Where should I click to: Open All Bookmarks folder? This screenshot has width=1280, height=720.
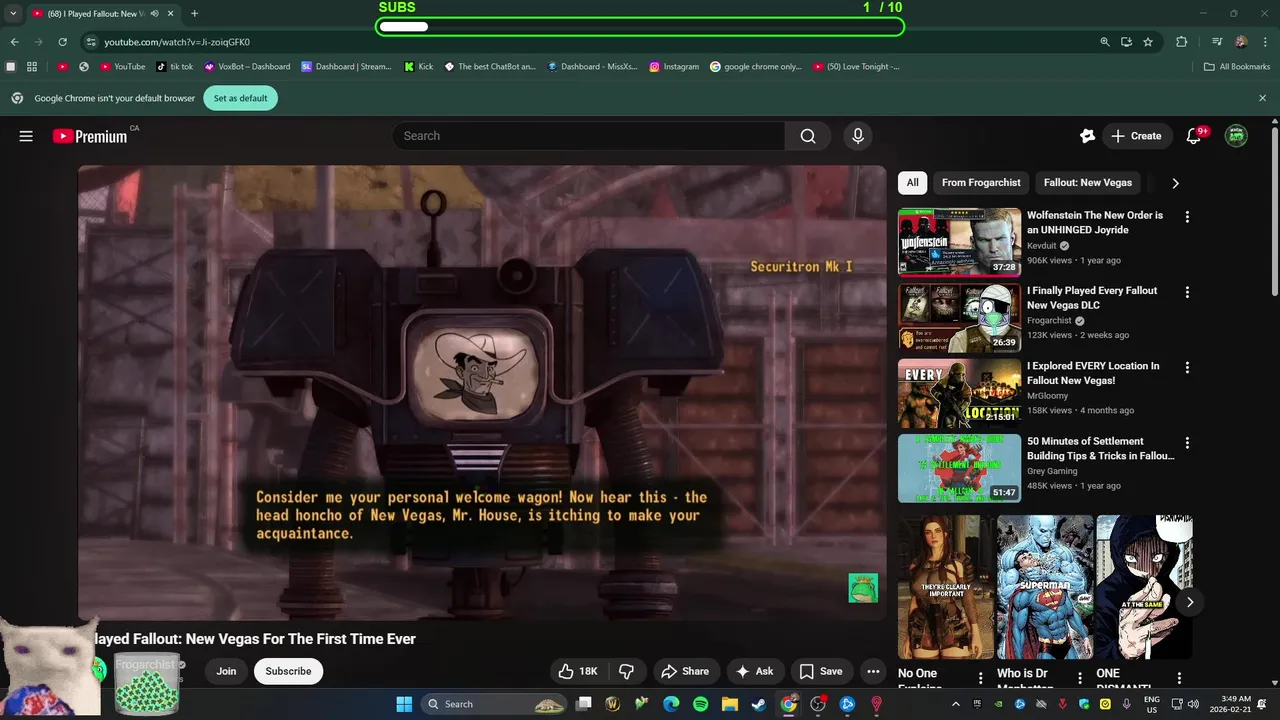pyautogui.click(x=1237, y=67)
